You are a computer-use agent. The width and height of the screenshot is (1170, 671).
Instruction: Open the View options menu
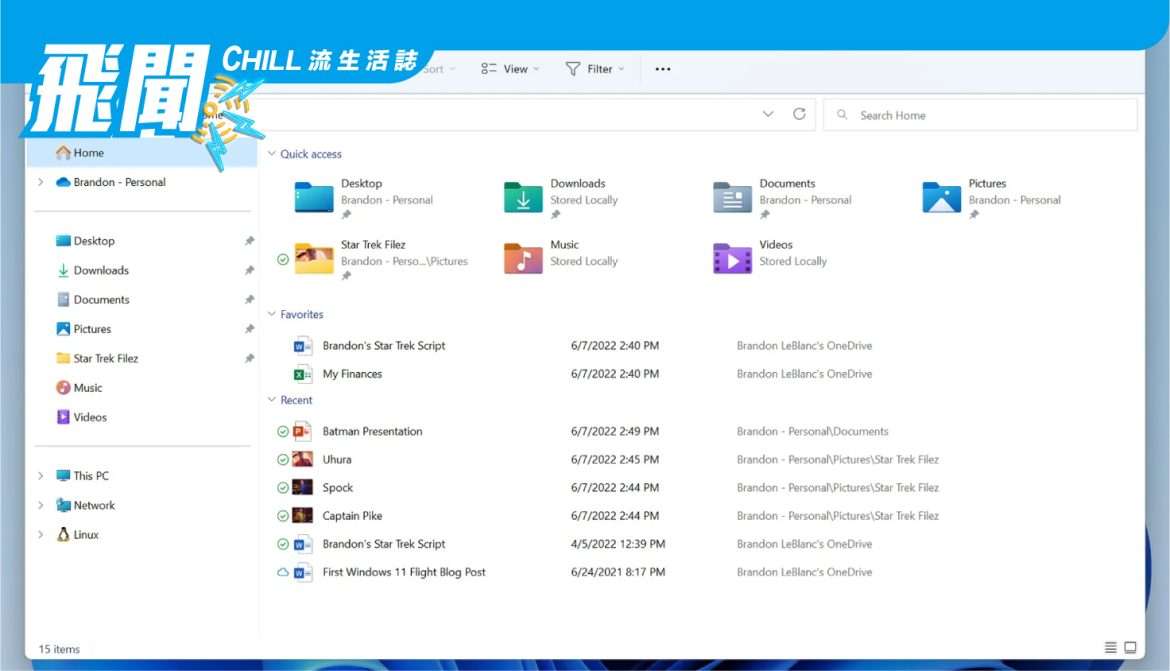point(510,69)
